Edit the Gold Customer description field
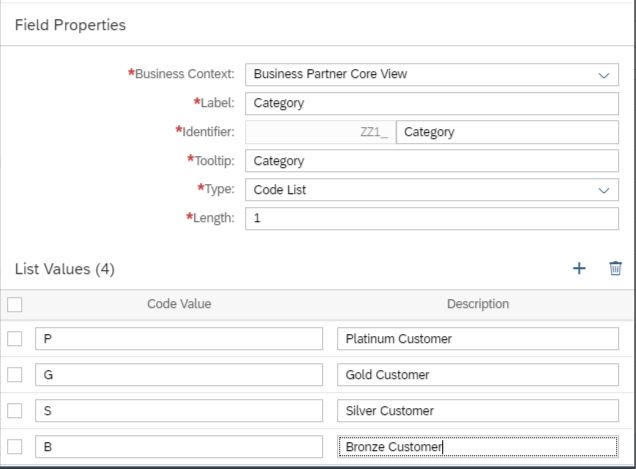Viewport: 636px width, 469px height. click(x=478, y=374)
